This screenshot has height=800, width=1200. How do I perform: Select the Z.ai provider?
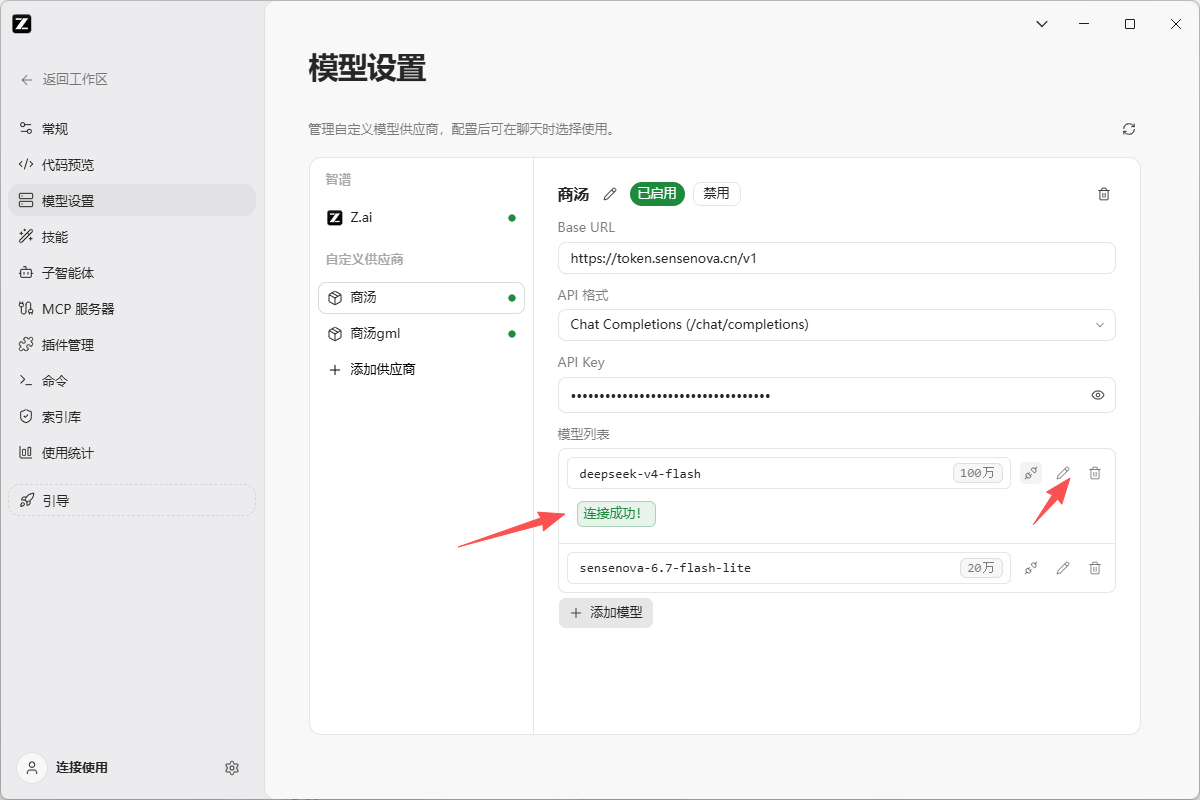[421, 217]
